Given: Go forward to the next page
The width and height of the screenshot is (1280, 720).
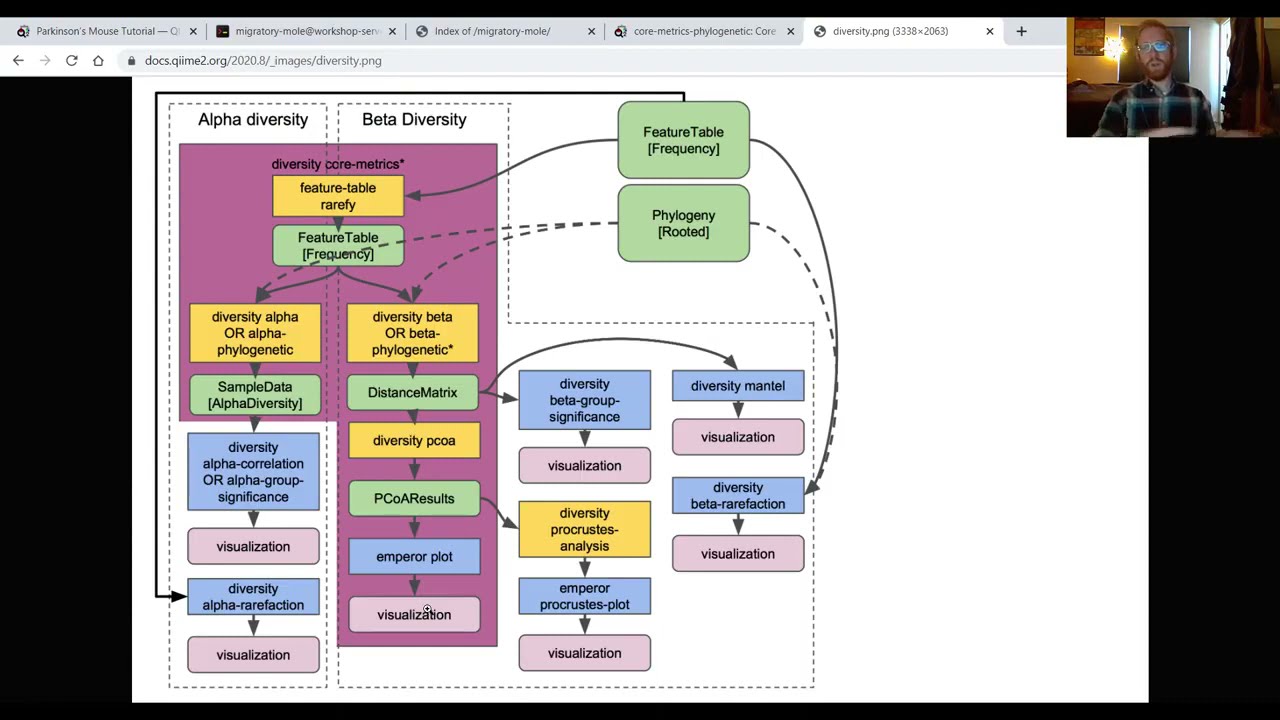Looking at the screenshot, I should click(45, 61).
